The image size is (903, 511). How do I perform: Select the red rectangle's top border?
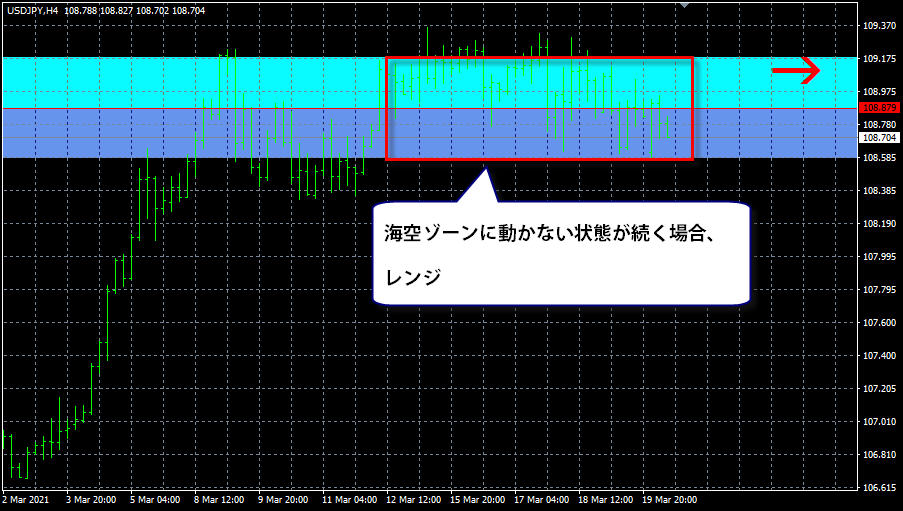[x=539, y=58]
